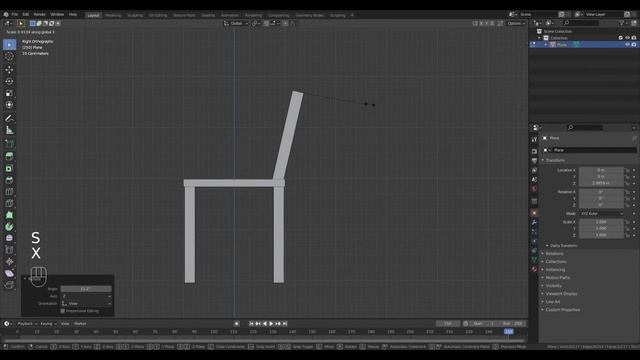Expand the Viewport Display panel
The height and width of the screenshot is (360, 640).
coord(560,293)
